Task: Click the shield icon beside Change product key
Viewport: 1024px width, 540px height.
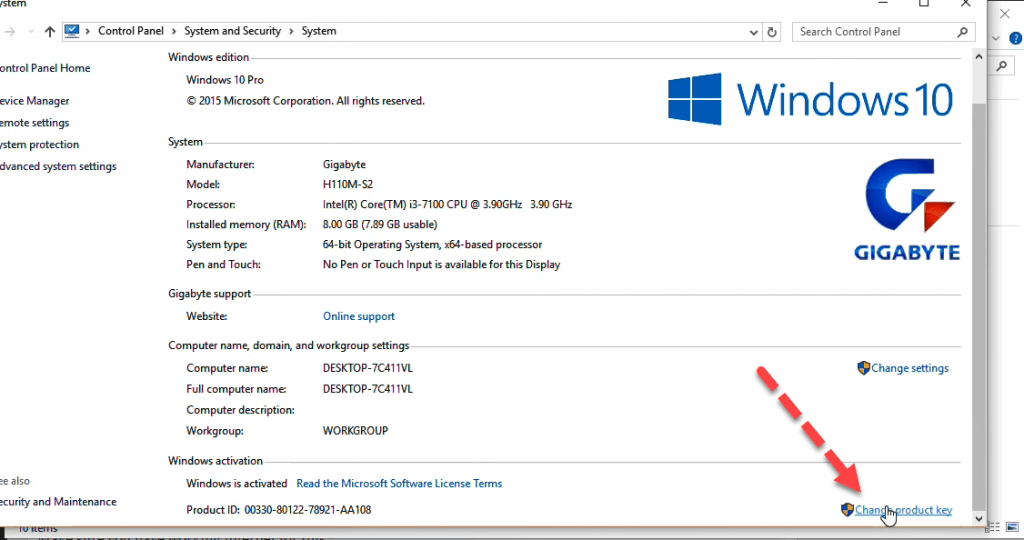Action: [x=847, y=509]
